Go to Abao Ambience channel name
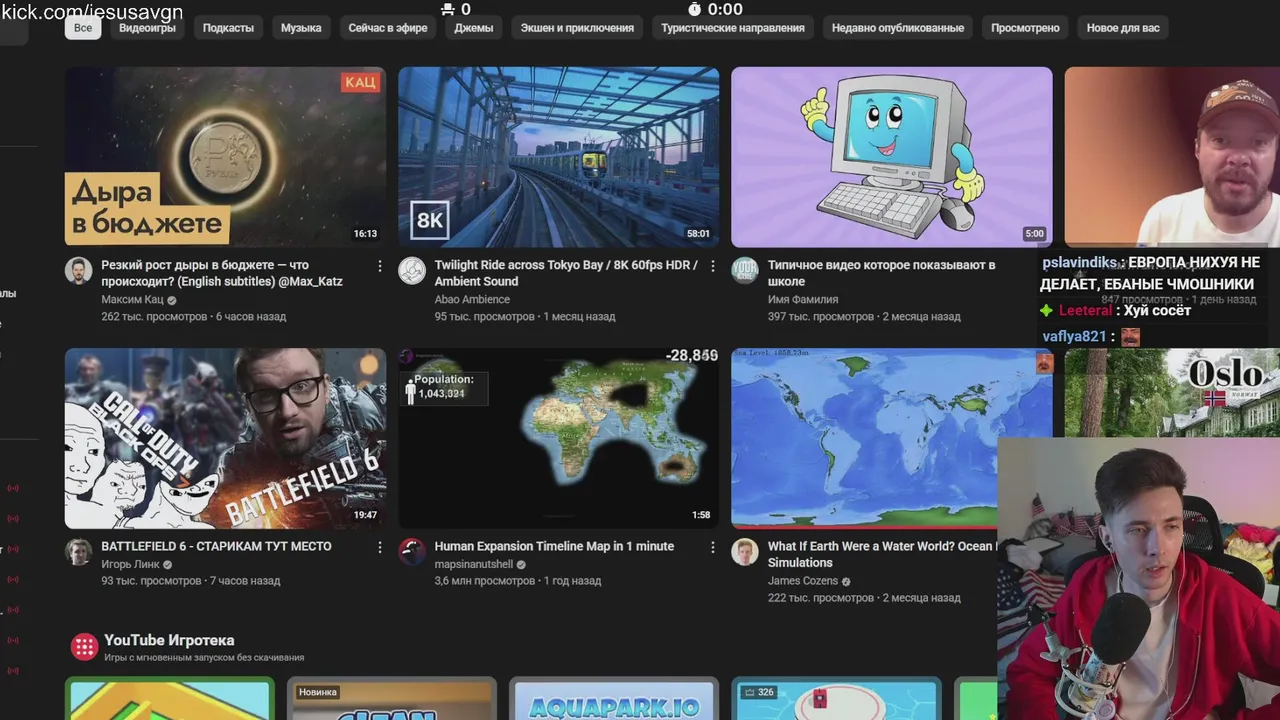Screen dimensions: 1280x720 (x=472, y=299)
